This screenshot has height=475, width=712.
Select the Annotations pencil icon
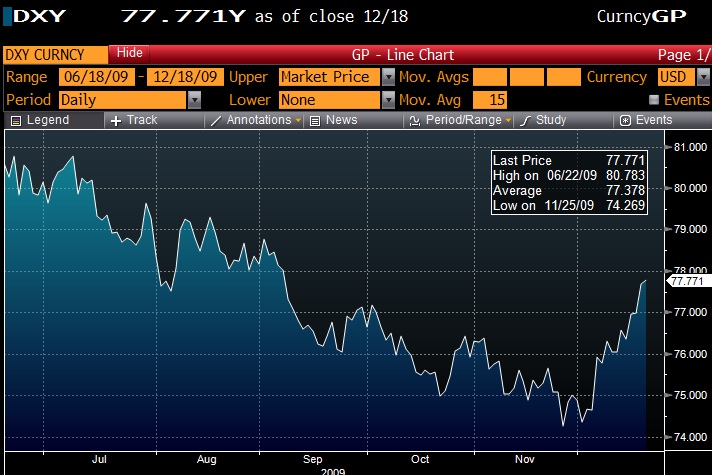point(216,120)
